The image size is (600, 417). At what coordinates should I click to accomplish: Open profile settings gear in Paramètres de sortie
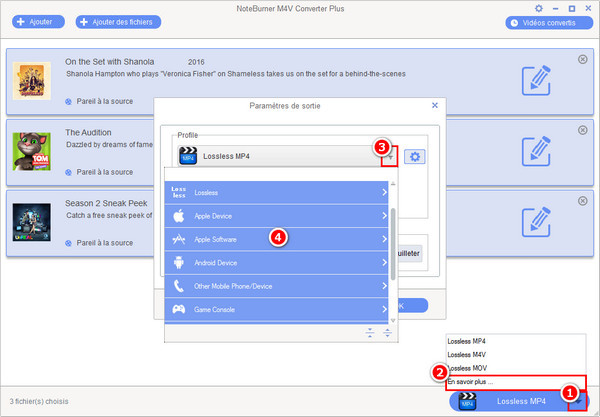point(414,156)
